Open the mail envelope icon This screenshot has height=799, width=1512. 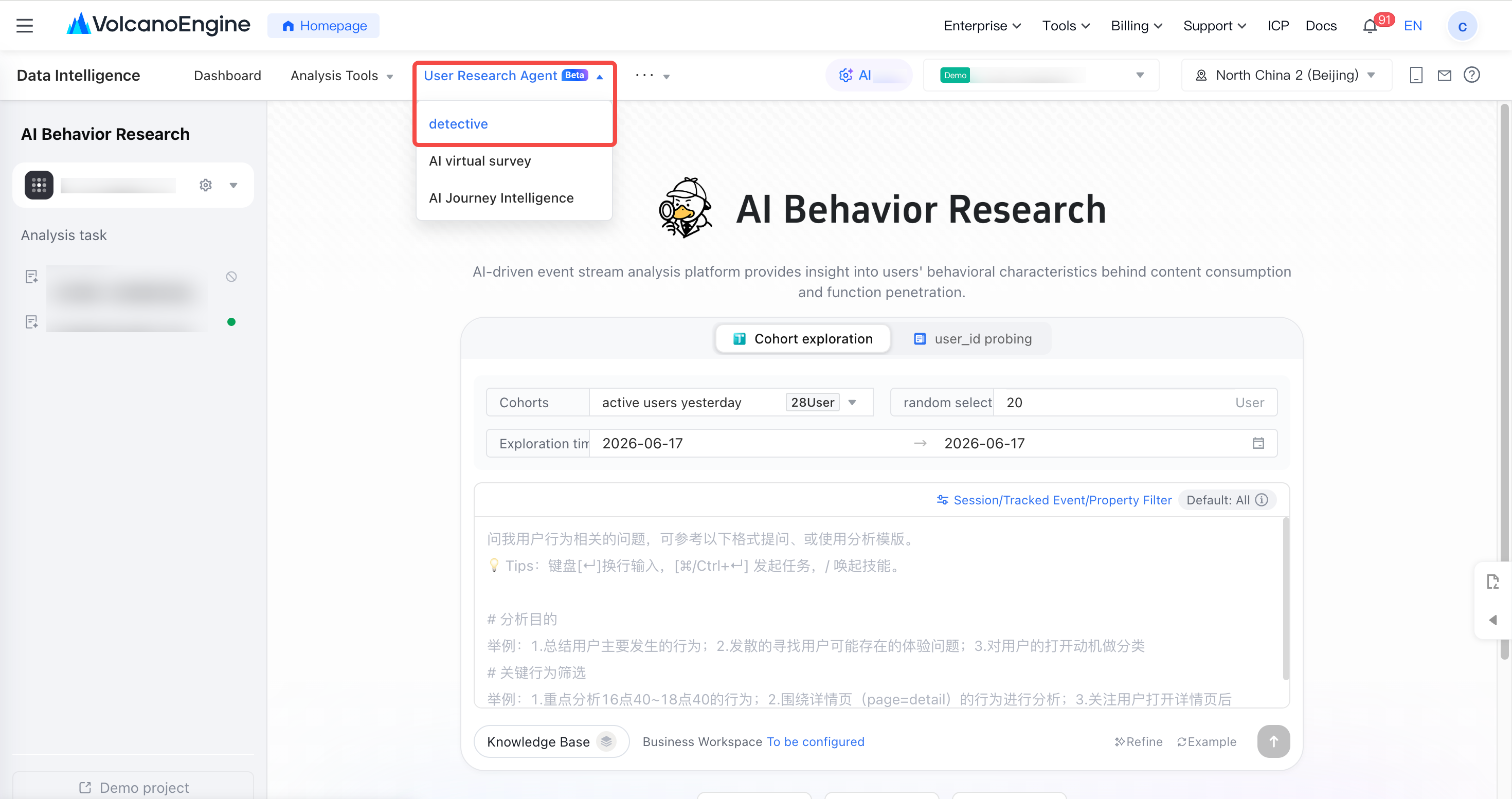click(1444, 75)
